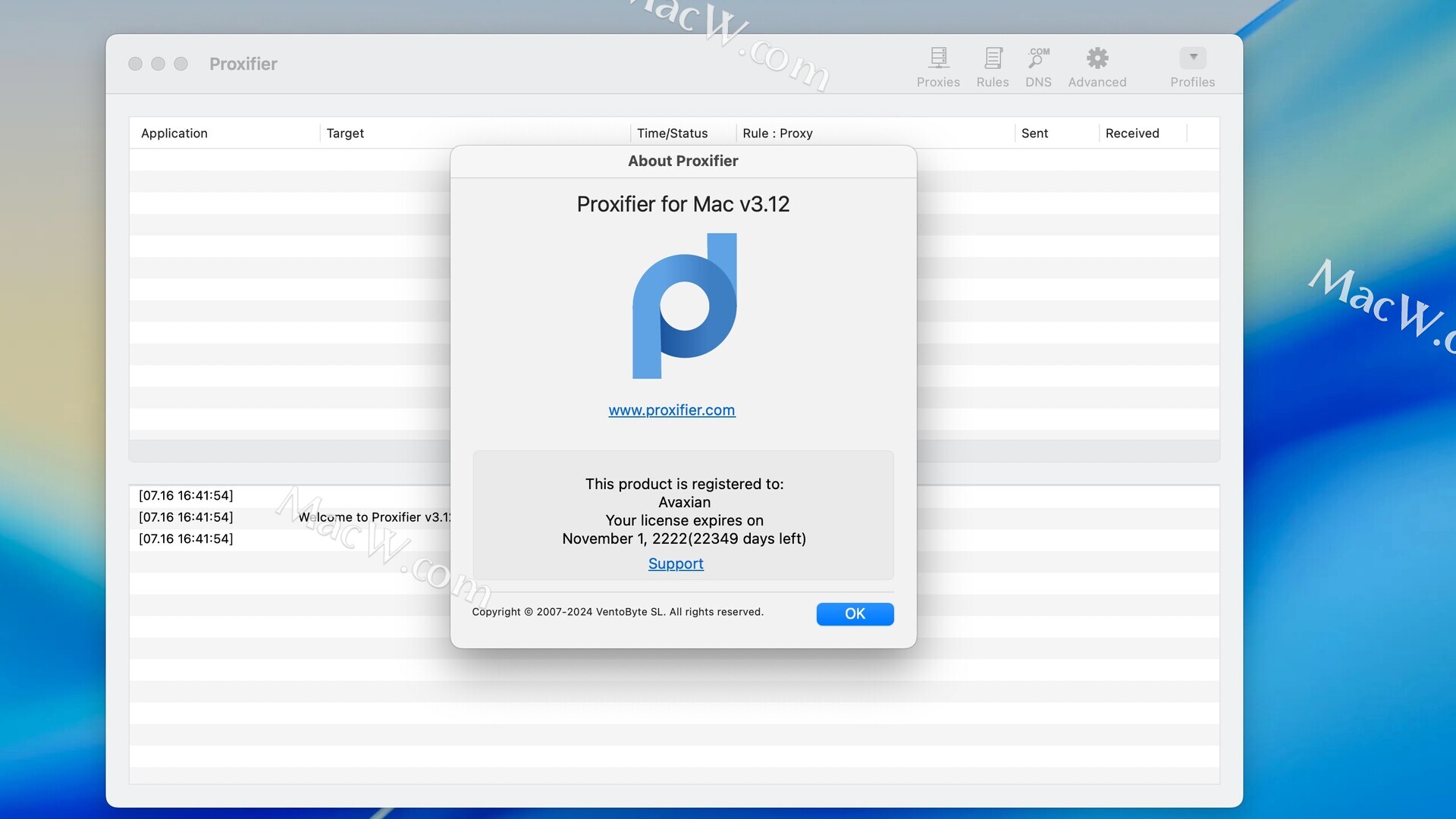
Task: Sort by Received column header
Action: (1131, 133)
